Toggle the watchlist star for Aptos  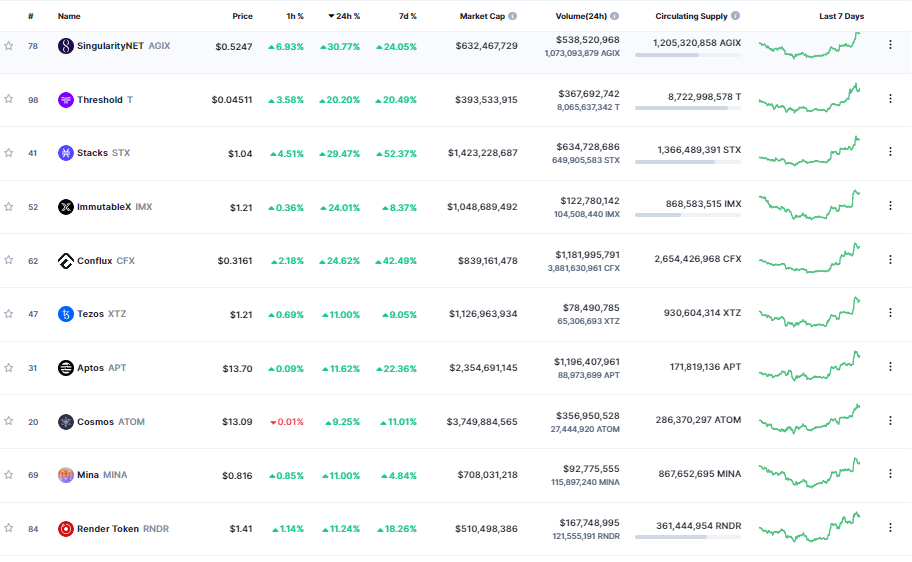pos(9,368)
